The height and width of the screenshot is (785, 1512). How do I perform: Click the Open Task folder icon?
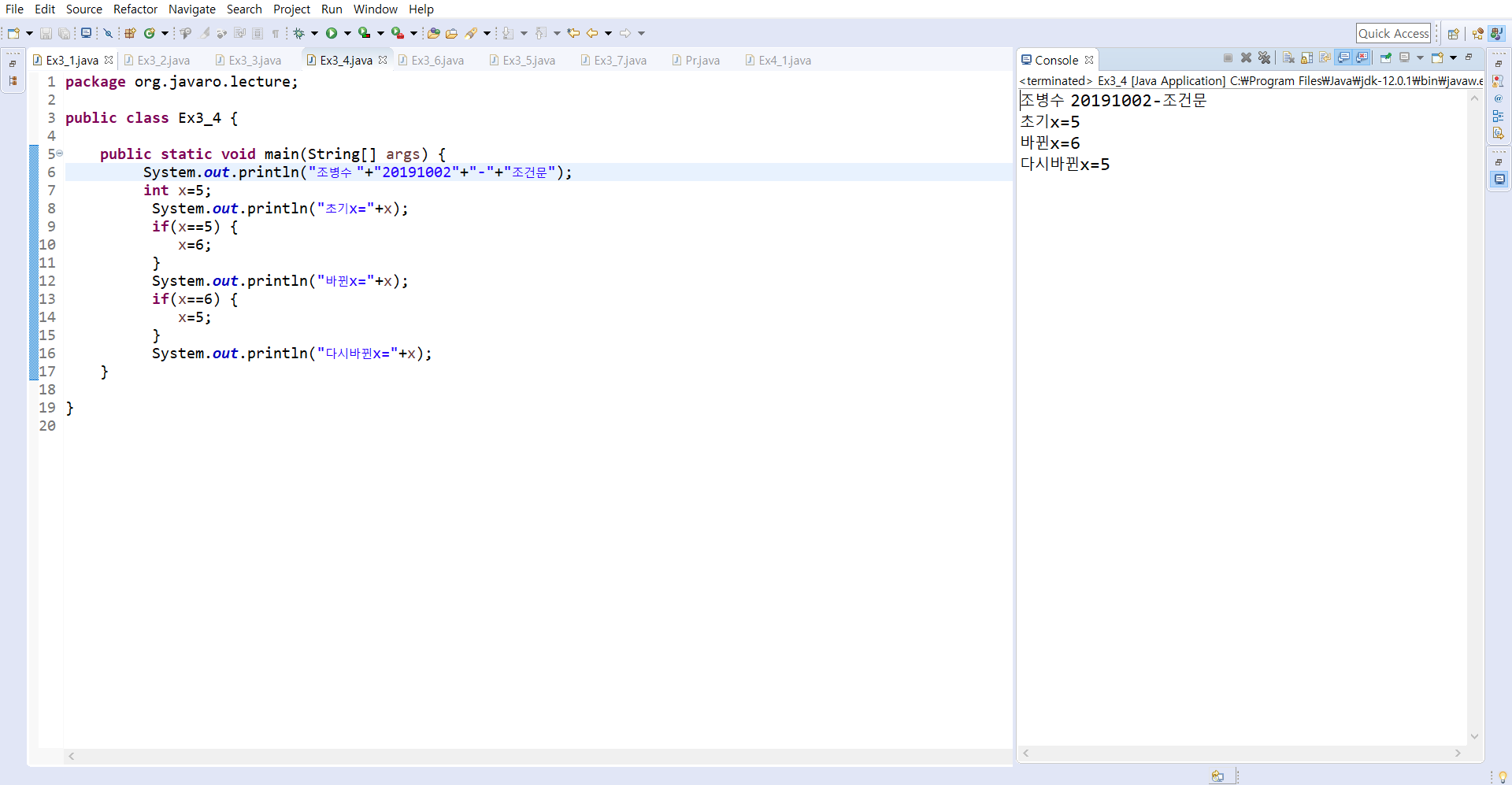click(451, 33)
